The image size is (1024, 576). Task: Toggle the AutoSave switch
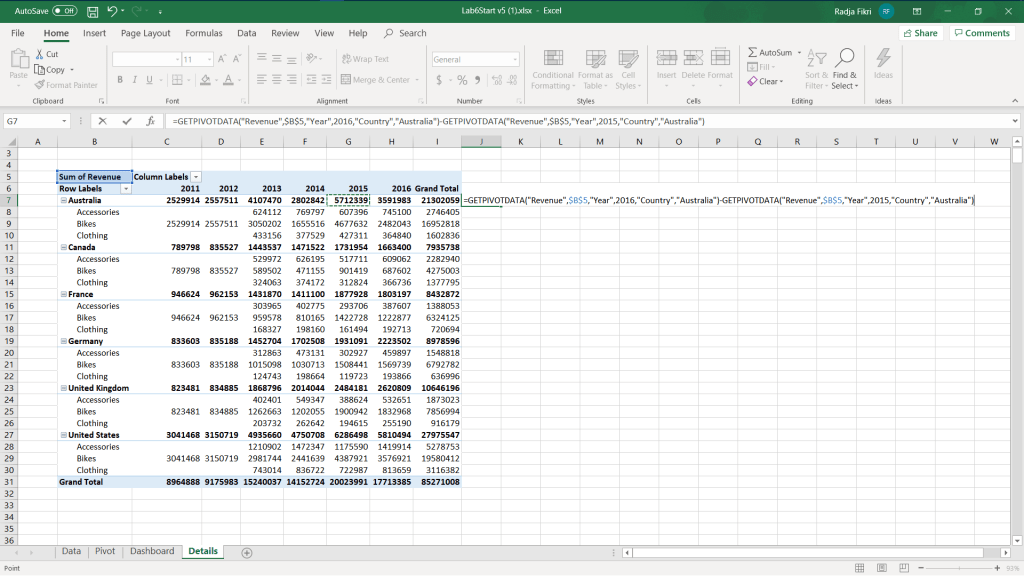click(x=64, y=10)
